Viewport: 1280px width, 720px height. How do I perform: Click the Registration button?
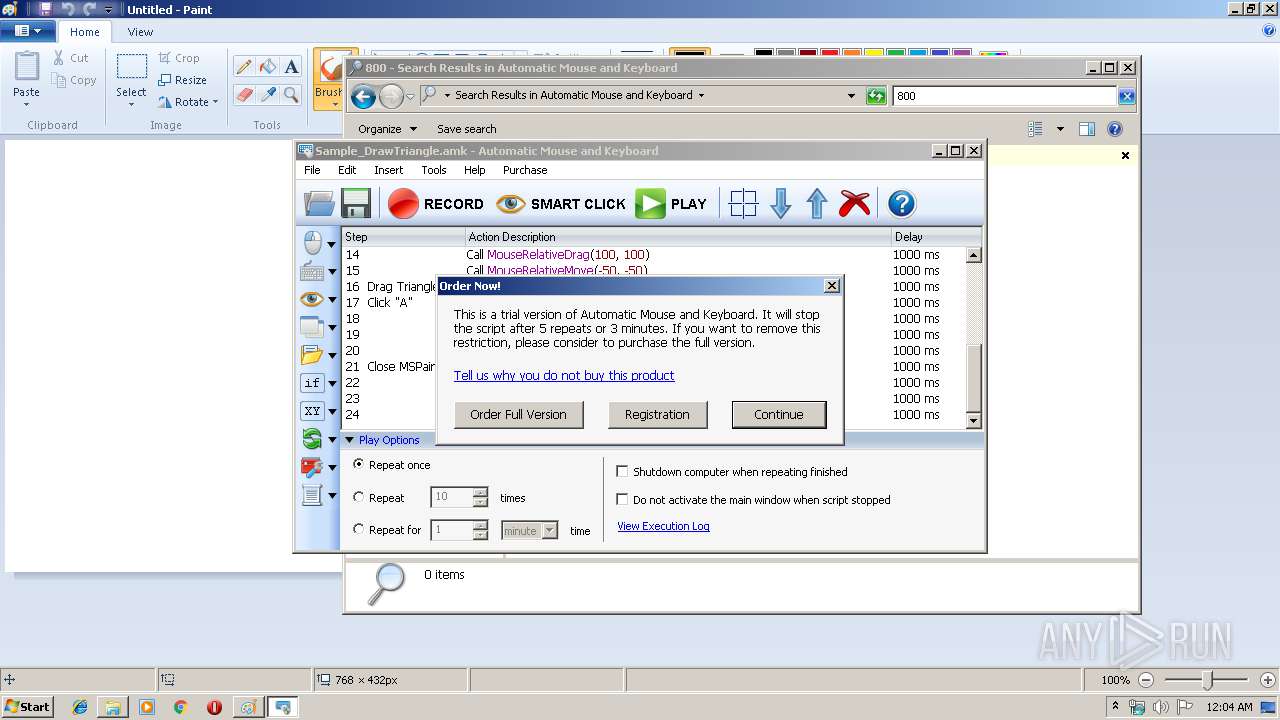coord(657,414)
